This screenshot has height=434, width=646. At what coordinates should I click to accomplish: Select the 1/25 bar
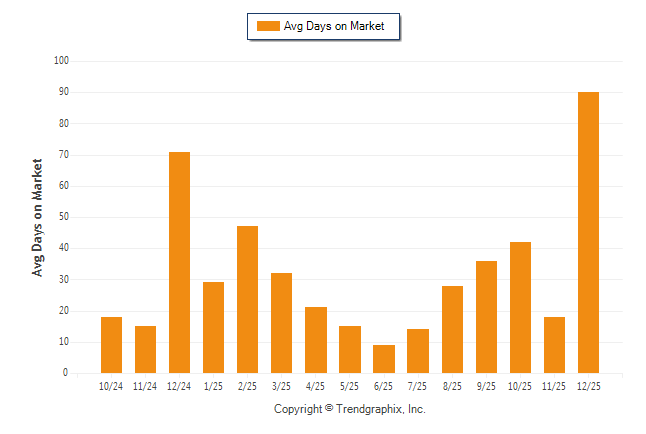click(213, 327)
